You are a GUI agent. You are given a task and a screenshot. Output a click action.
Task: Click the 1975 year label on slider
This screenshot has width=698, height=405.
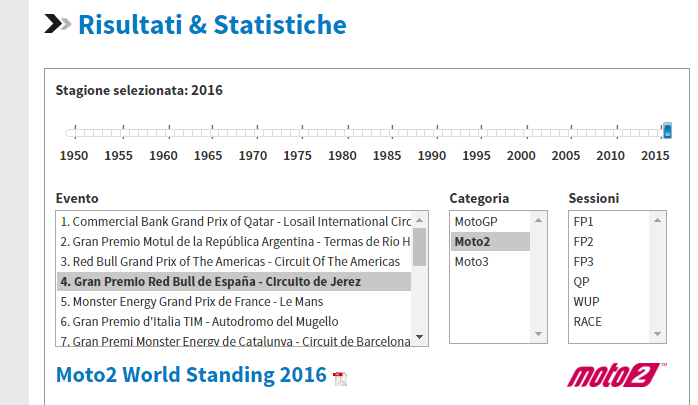297,156
